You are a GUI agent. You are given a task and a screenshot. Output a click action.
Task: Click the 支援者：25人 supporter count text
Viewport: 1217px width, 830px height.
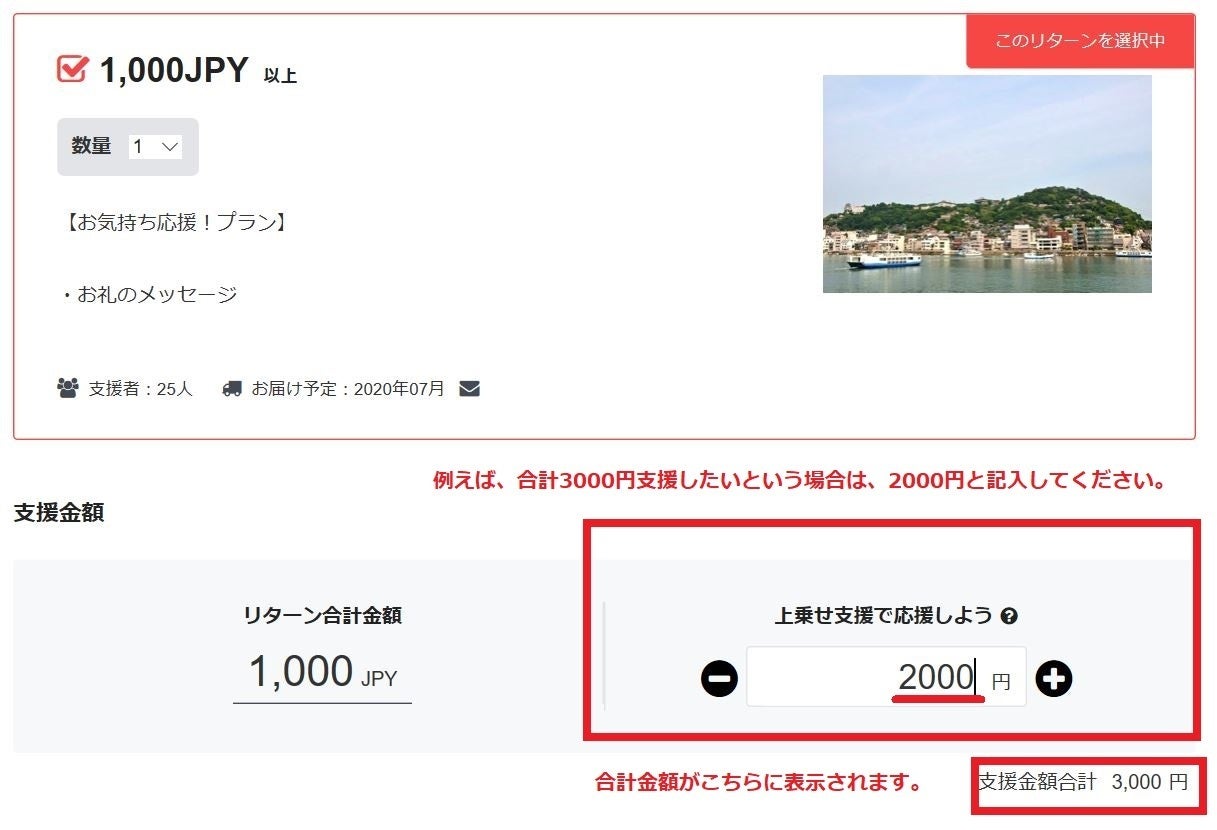[140, 389]
